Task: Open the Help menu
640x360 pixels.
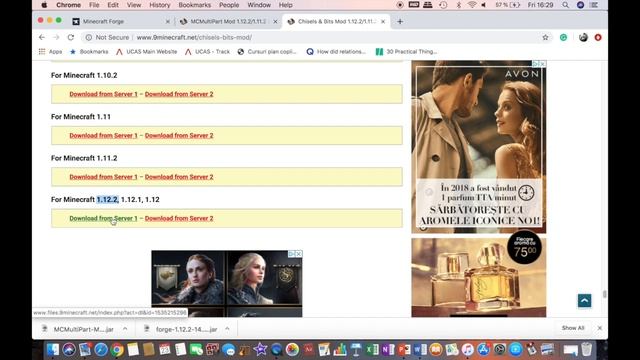Action: [x=285, y=5]
